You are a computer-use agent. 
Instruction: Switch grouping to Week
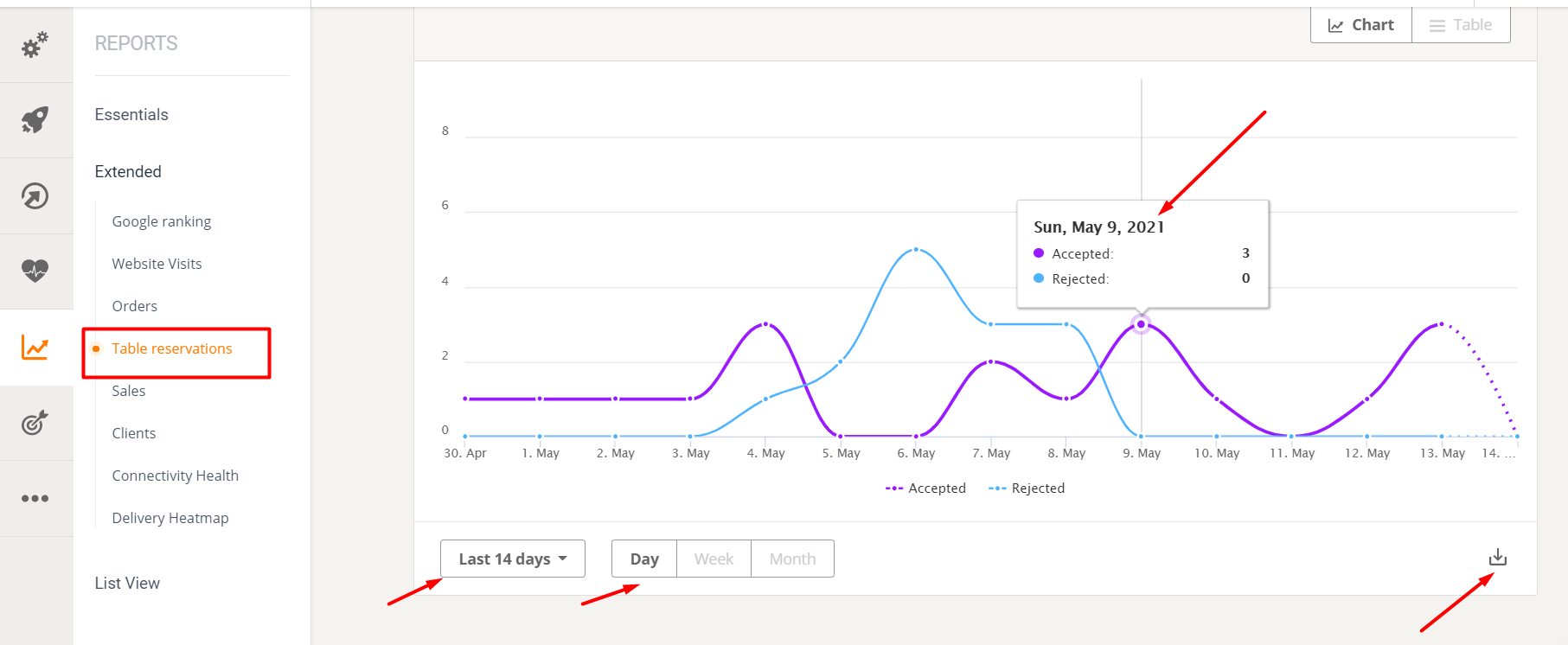(714, 559)
